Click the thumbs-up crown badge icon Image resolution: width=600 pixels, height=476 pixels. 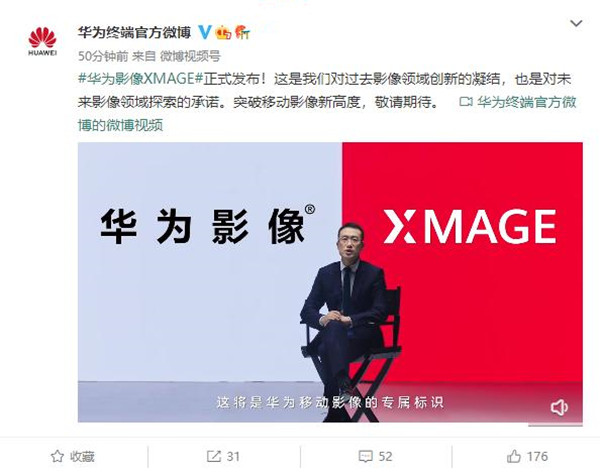[x=223, y=33]
